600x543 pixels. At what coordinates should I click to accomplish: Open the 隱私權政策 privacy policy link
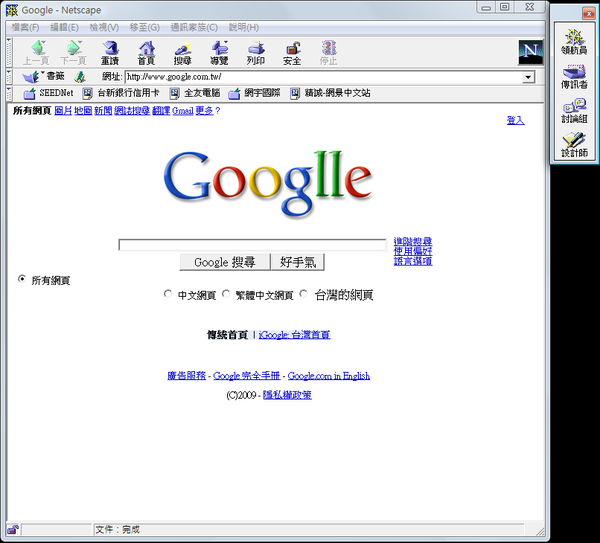click(287, 395)
